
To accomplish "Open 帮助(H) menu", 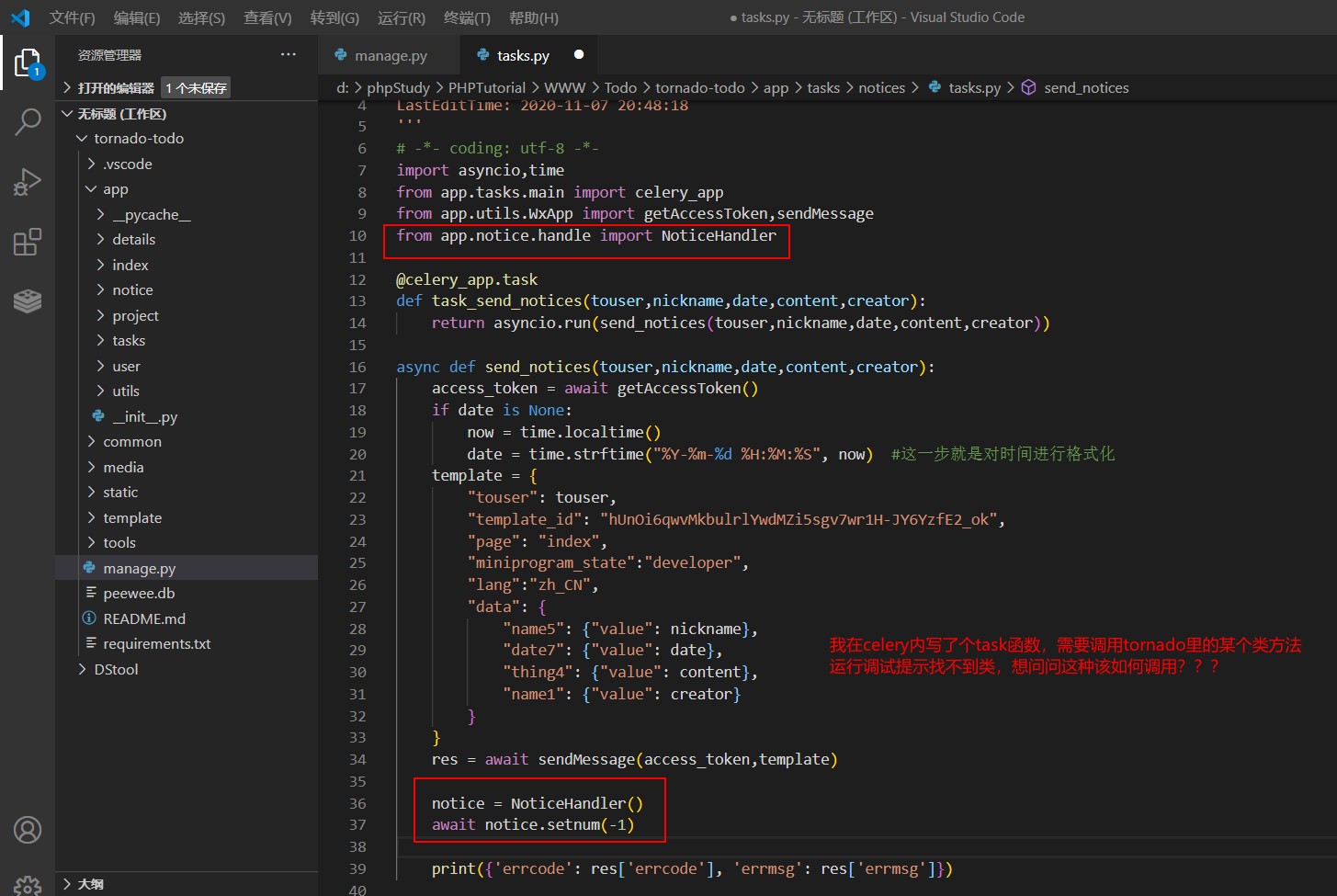I will point(534,17).
